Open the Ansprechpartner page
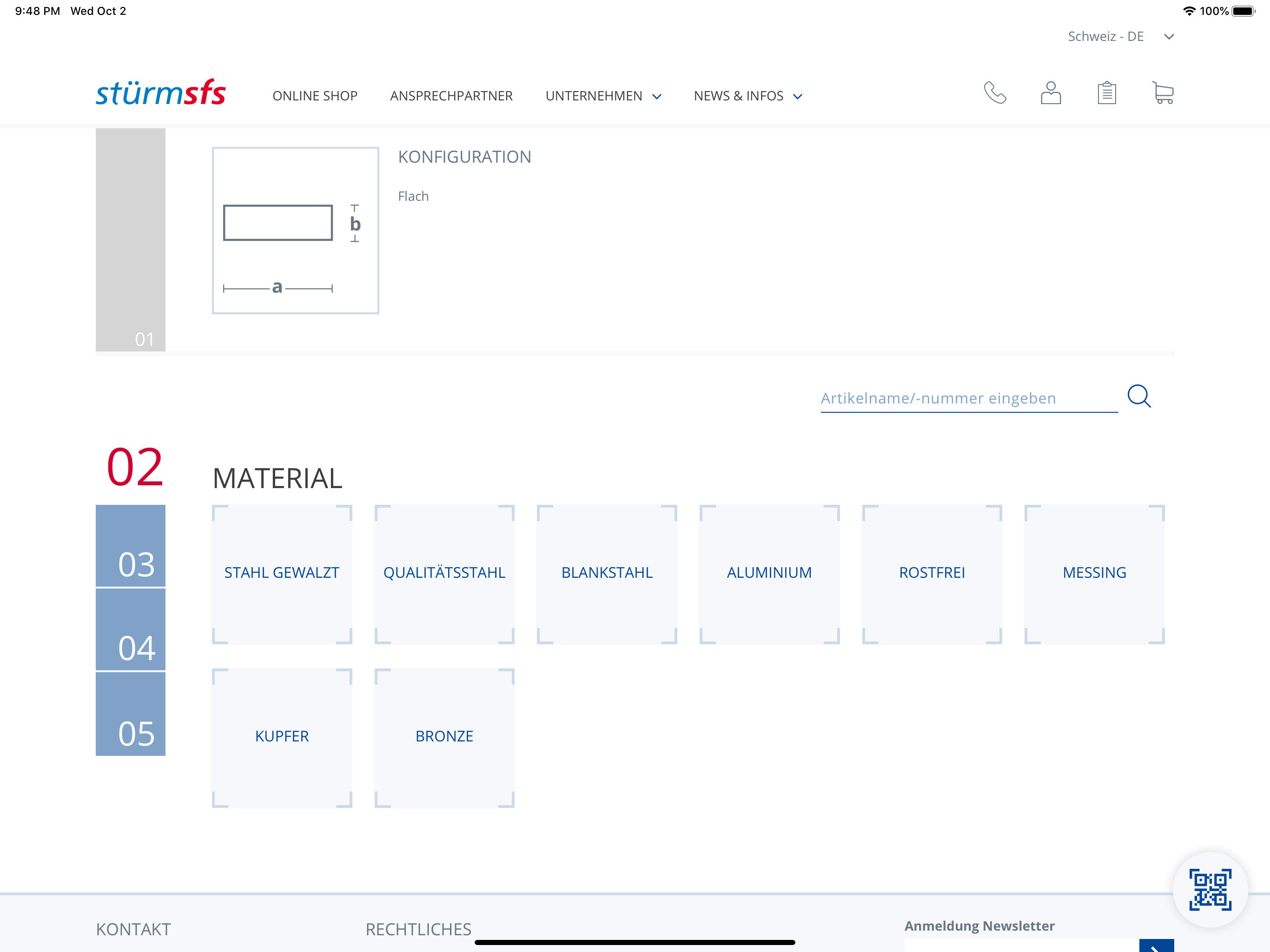The width and height of the screenshot is (1270, 952). coord(451,96)
